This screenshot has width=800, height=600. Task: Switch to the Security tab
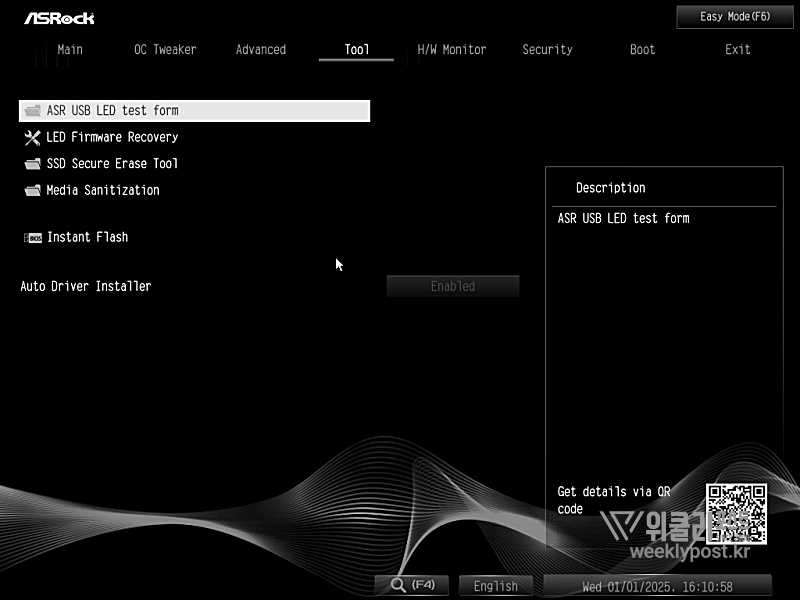pyautogui.click(x=547, y=49)
